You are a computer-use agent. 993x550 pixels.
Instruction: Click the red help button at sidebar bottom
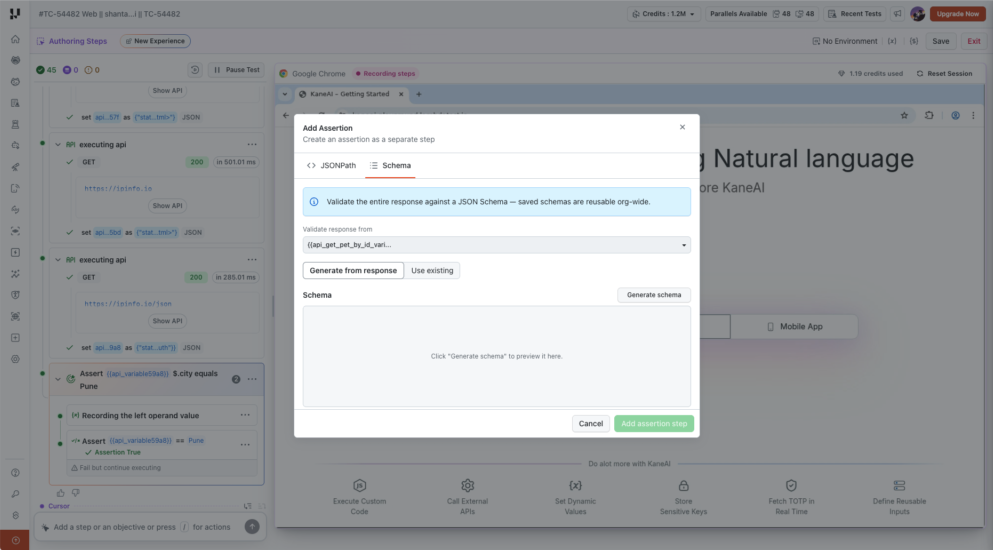coord(15,540)
